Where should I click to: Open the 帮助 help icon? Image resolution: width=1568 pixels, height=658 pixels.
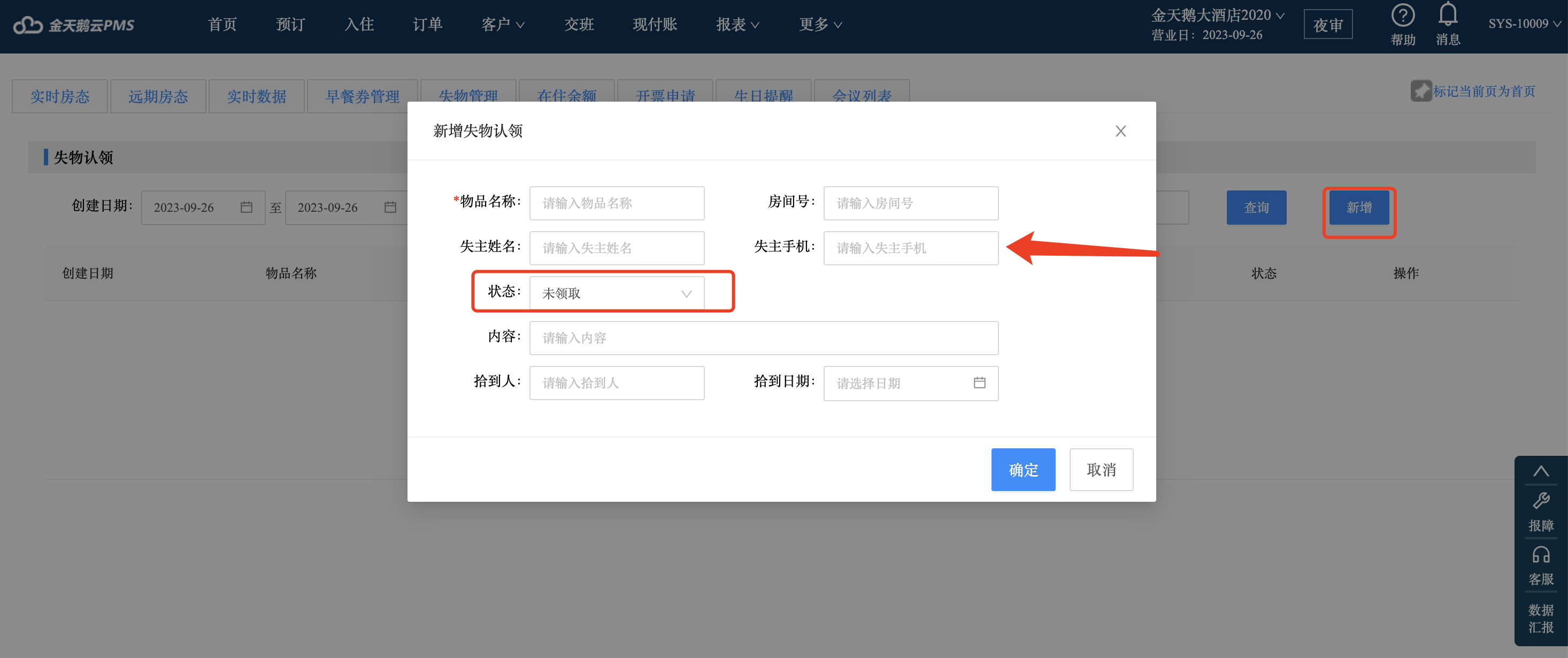click(1402, 16)
